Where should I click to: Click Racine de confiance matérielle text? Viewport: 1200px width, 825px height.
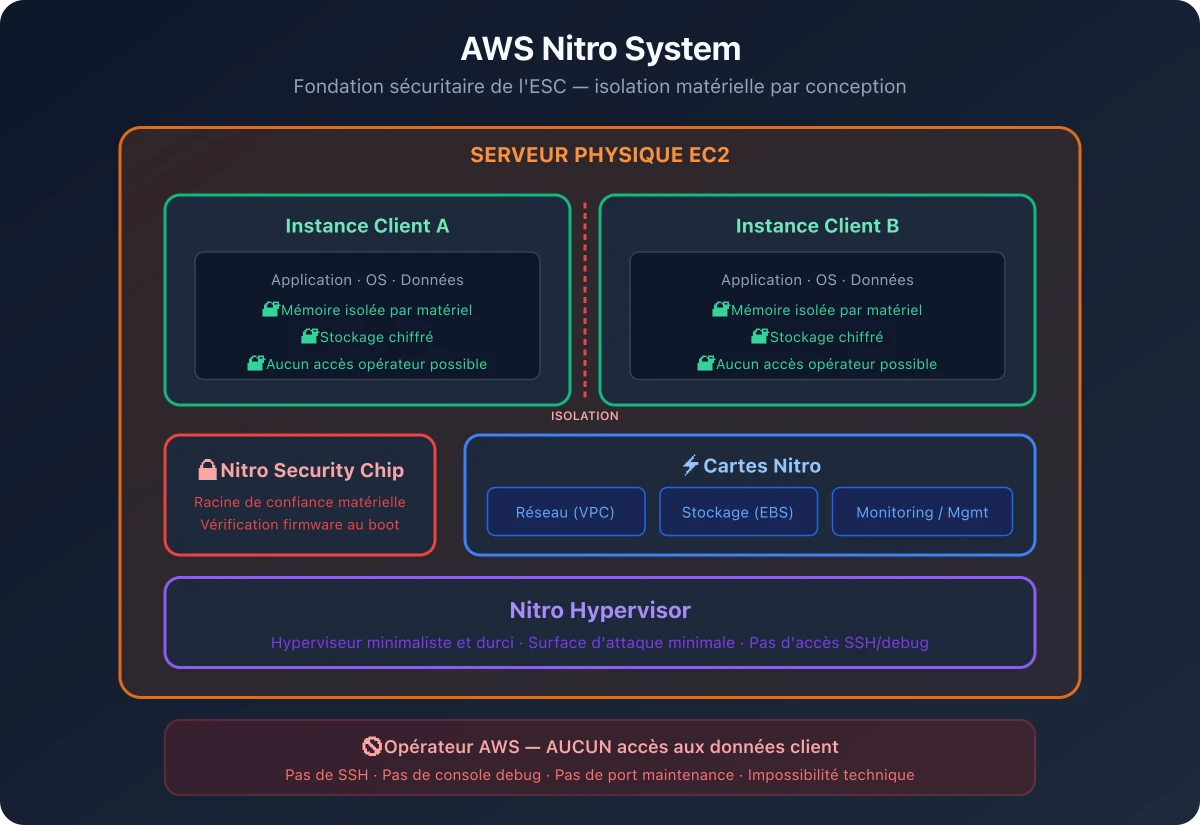pyautogui.click(x=300, y=502)
